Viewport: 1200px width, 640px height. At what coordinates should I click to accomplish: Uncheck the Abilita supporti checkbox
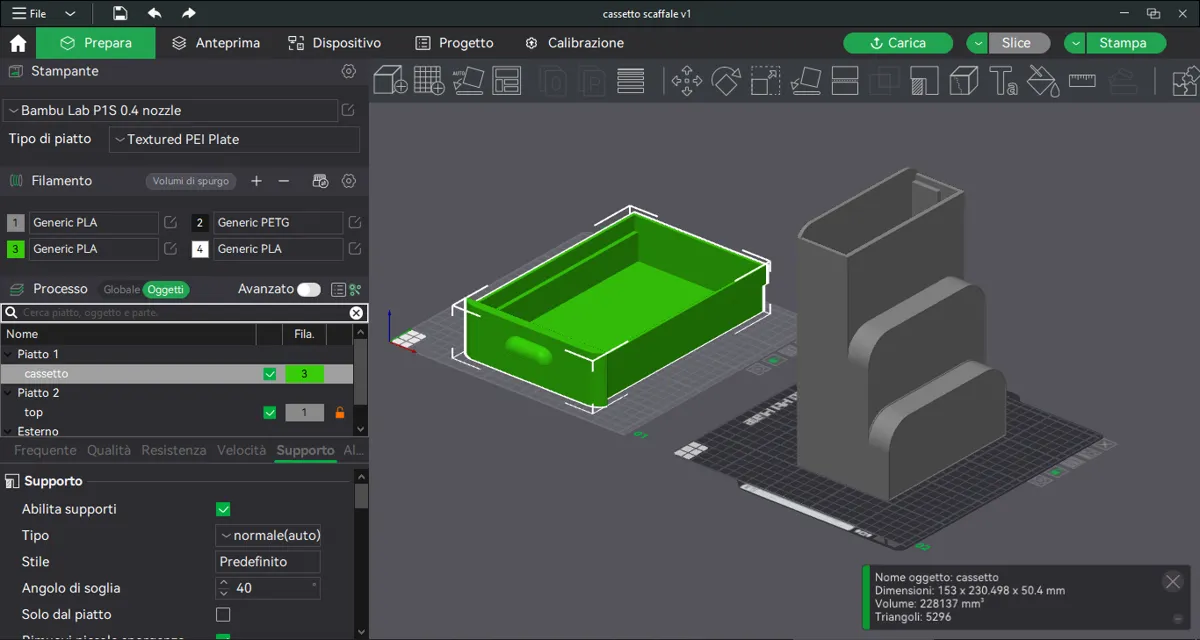pyautogui.click(x=223, y=509)
